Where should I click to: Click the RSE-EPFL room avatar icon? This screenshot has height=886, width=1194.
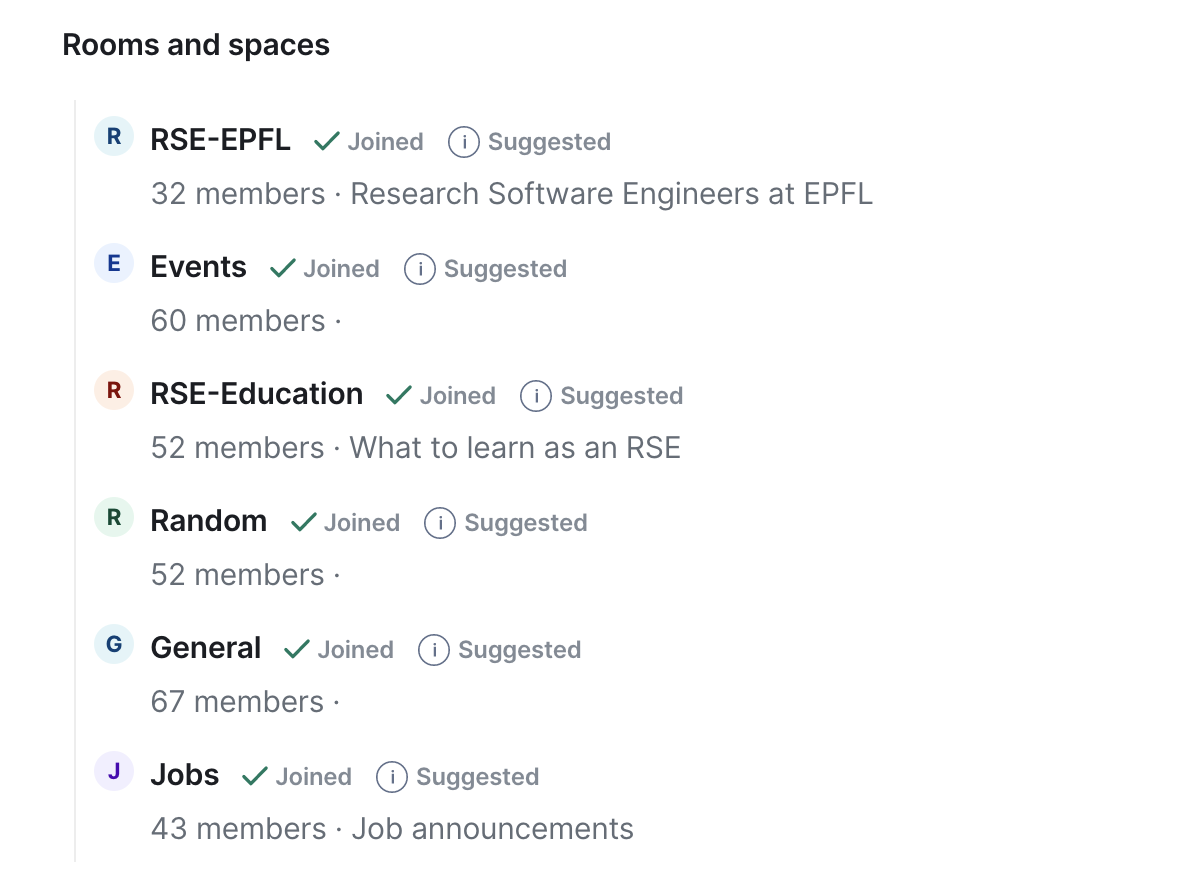coord(114,136)
